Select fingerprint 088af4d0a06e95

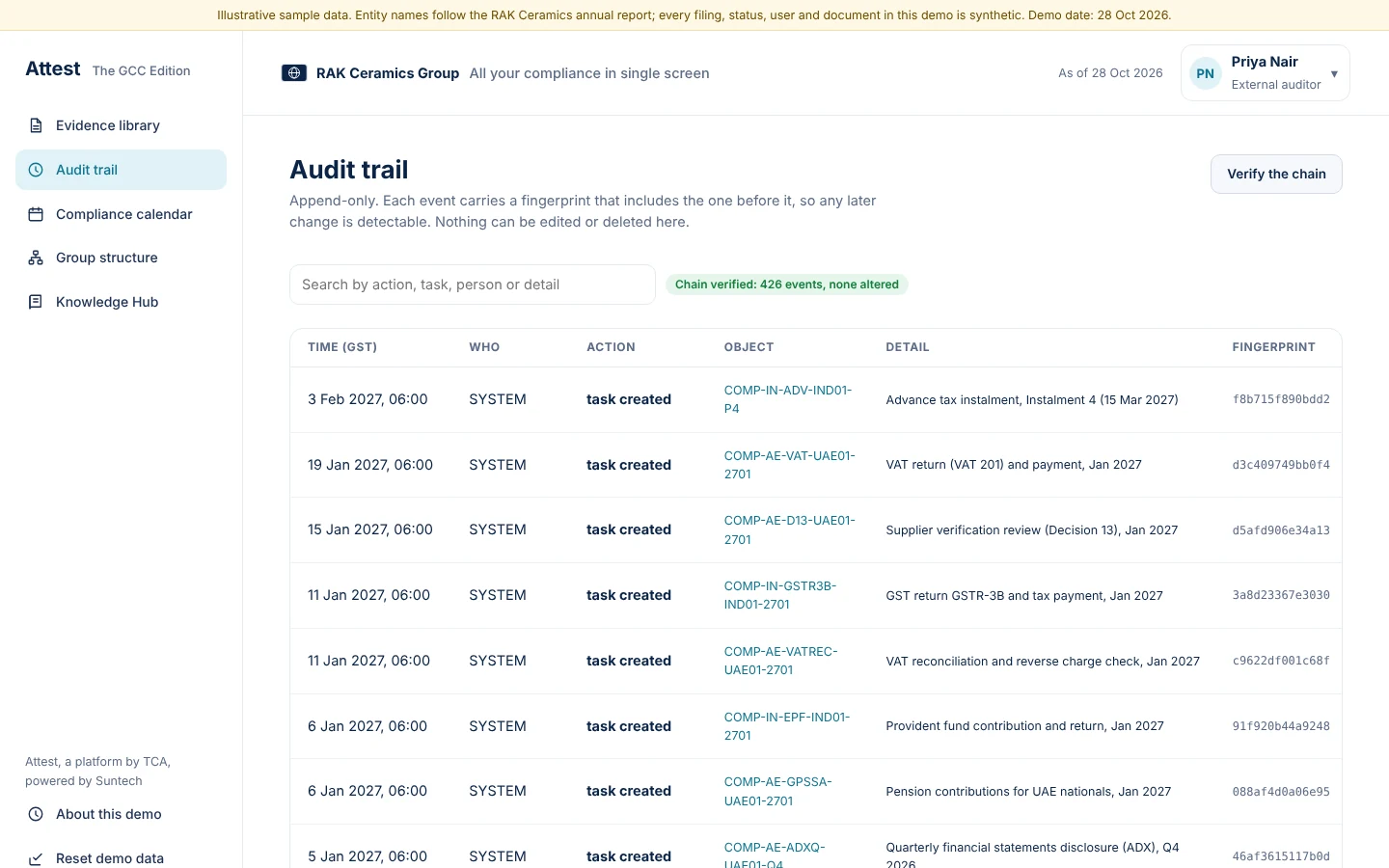point(1281,792)
